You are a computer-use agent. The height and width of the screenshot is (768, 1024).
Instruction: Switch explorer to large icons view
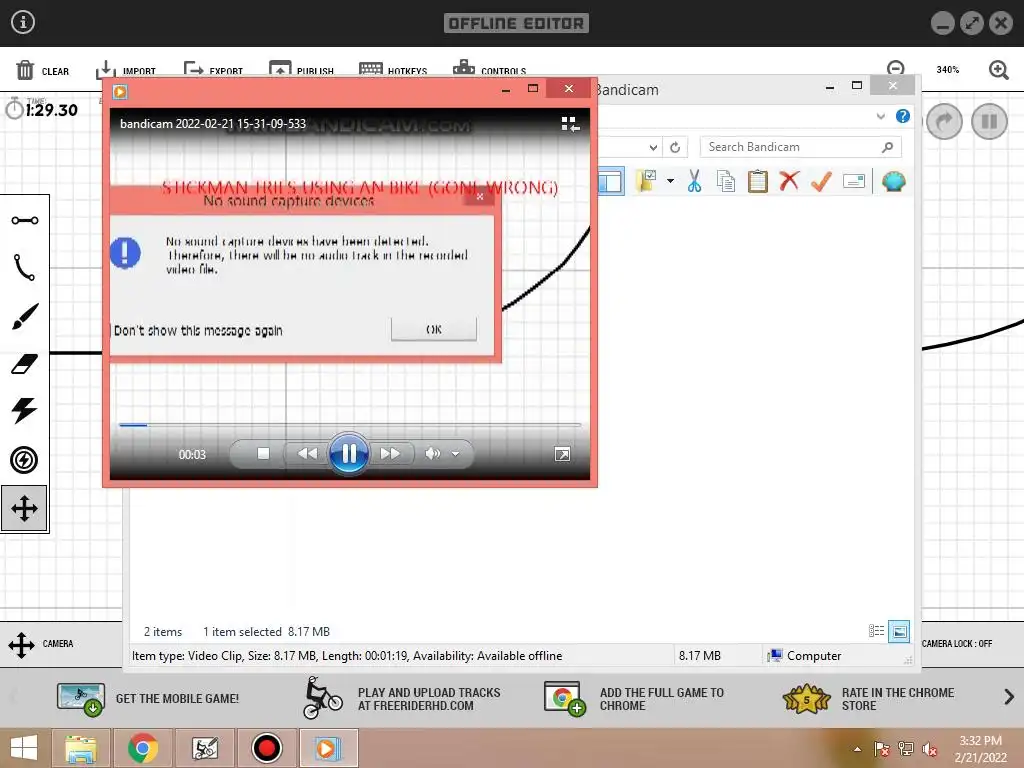click(899, 631)
